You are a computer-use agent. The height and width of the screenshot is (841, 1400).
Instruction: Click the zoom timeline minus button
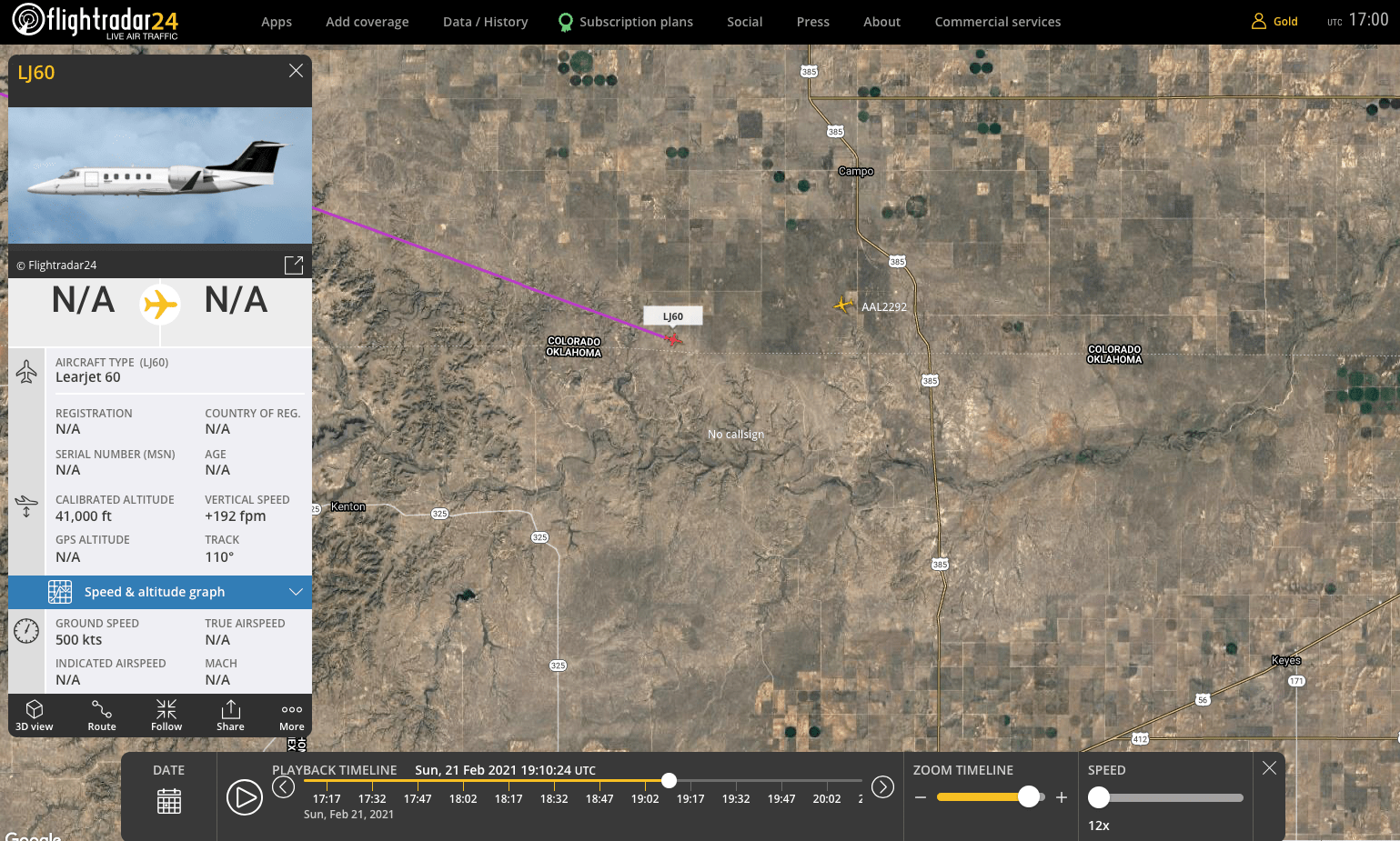click(x=921, y=797)
